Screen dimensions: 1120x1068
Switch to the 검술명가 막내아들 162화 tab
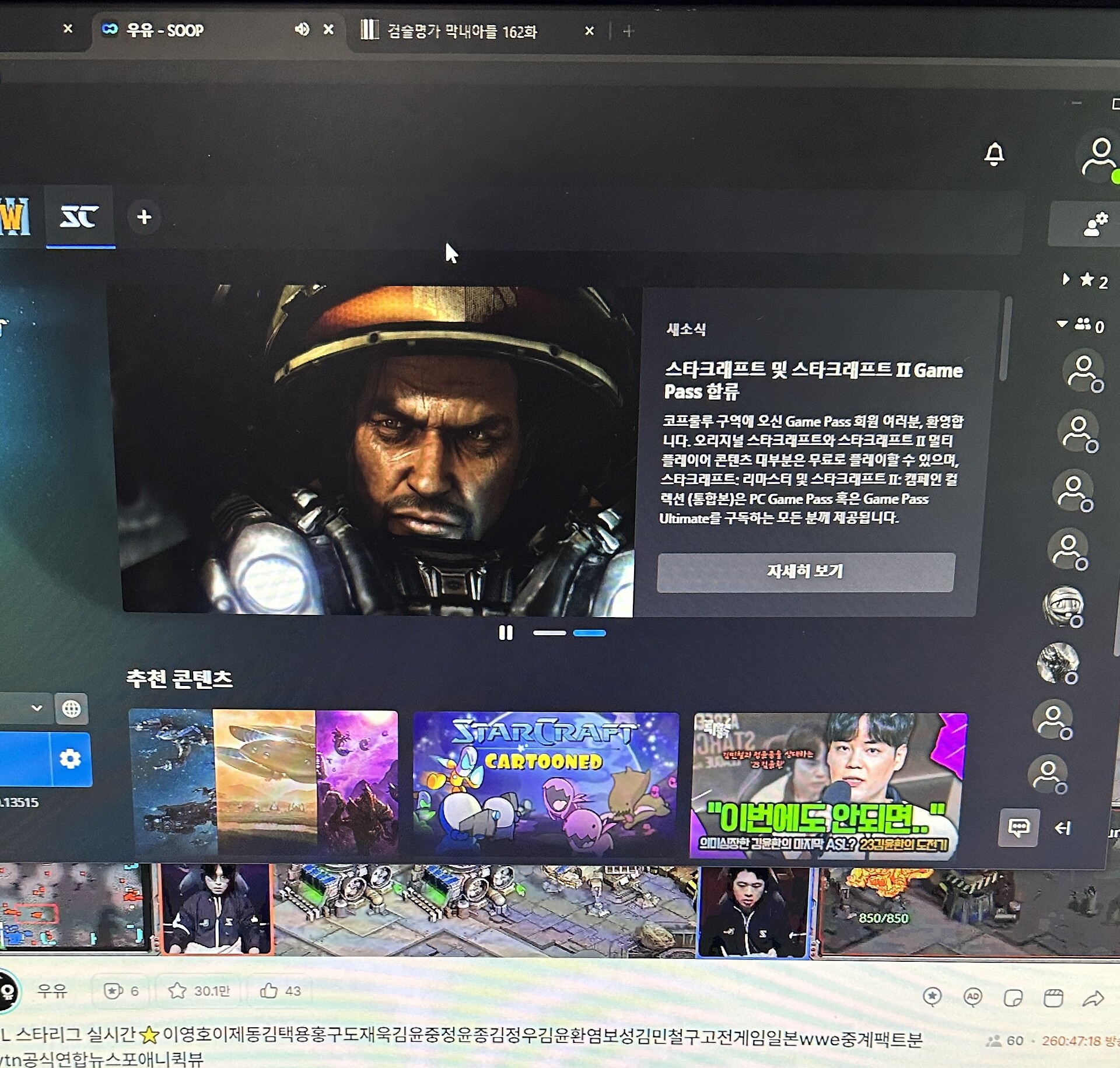coord(461,31)
